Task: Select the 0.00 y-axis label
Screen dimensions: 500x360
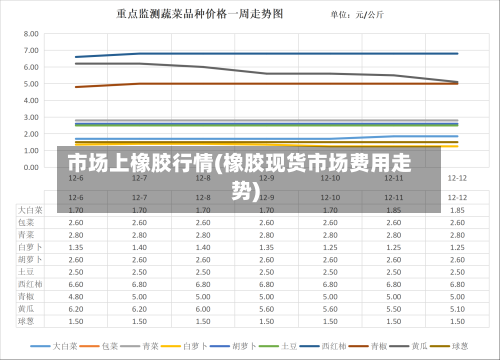Action: pos(31,167)
